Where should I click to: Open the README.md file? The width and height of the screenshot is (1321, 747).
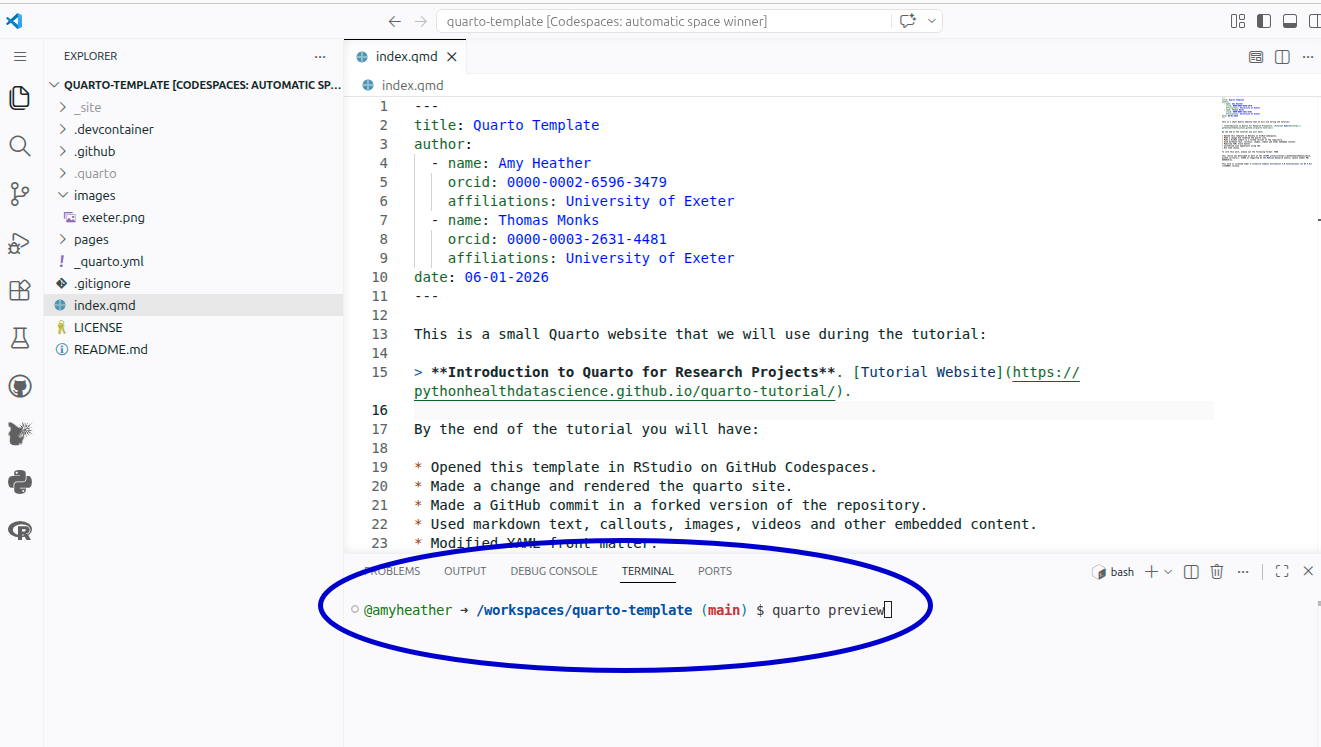point(194,349)
